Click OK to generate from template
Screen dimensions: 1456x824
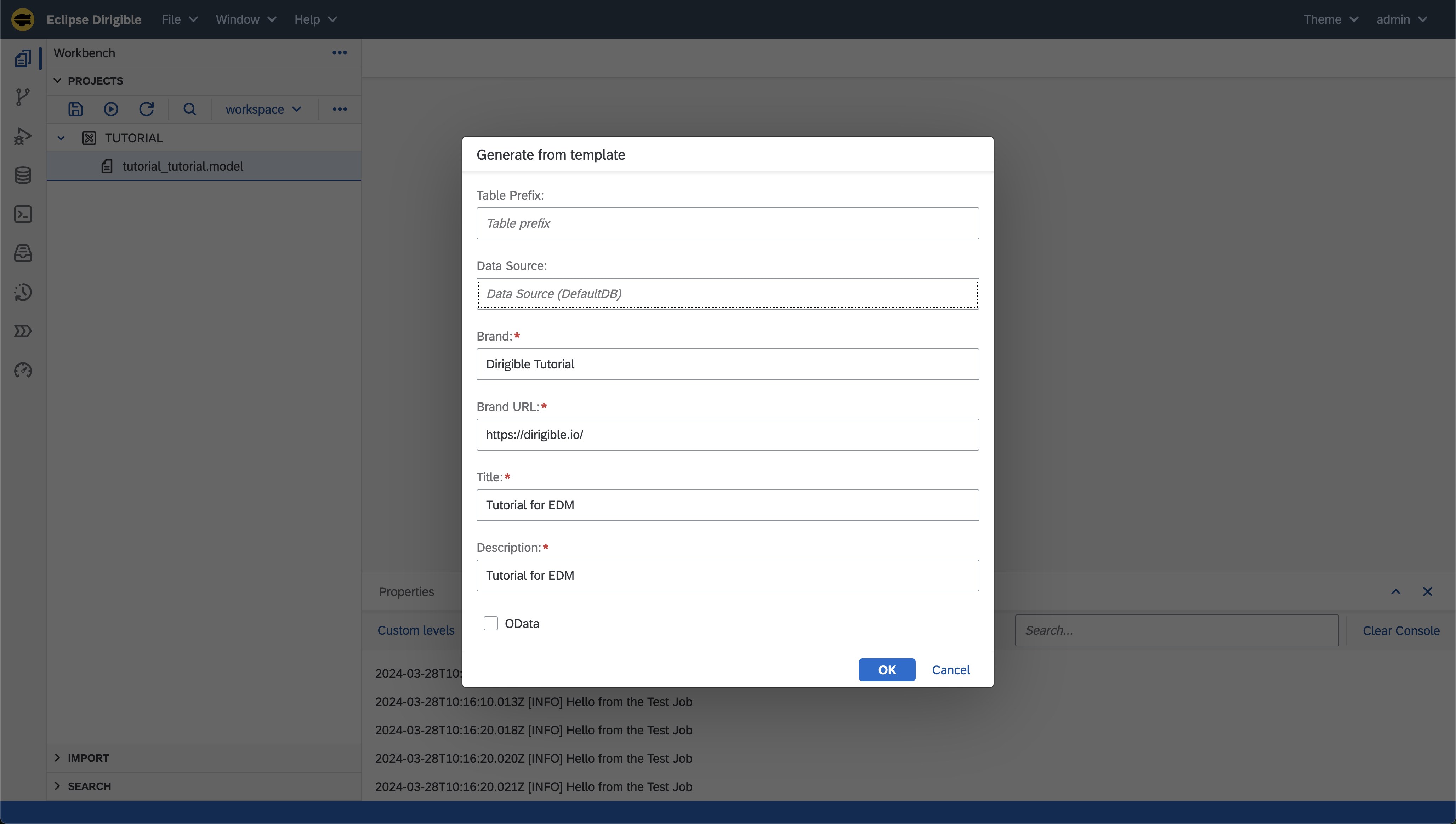[x=887, y=670]
